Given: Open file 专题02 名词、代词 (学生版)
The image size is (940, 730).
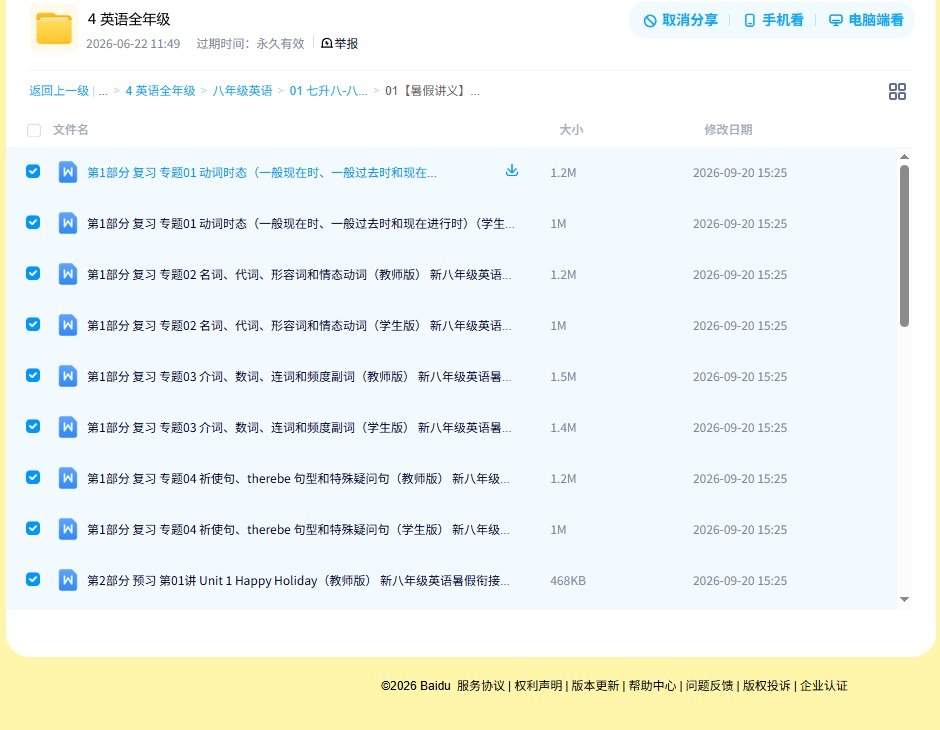Looking at the screenshot, I should 299,325.
